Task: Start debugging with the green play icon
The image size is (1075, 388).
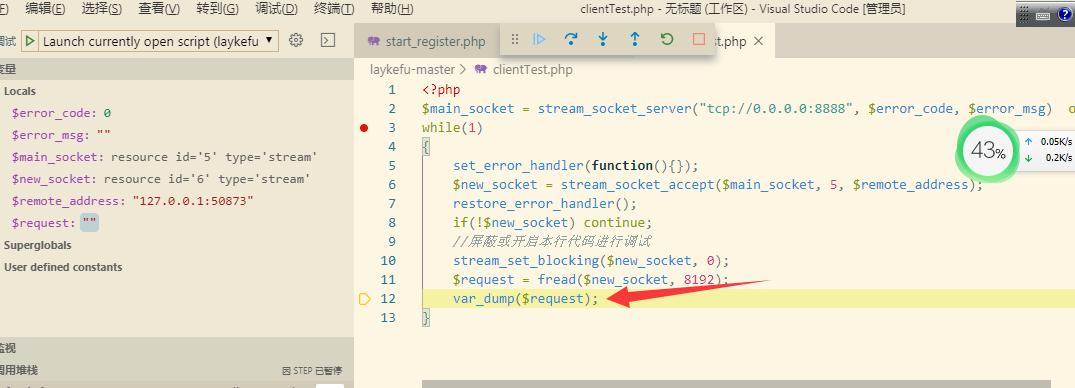Action: (x=29, y=41)
